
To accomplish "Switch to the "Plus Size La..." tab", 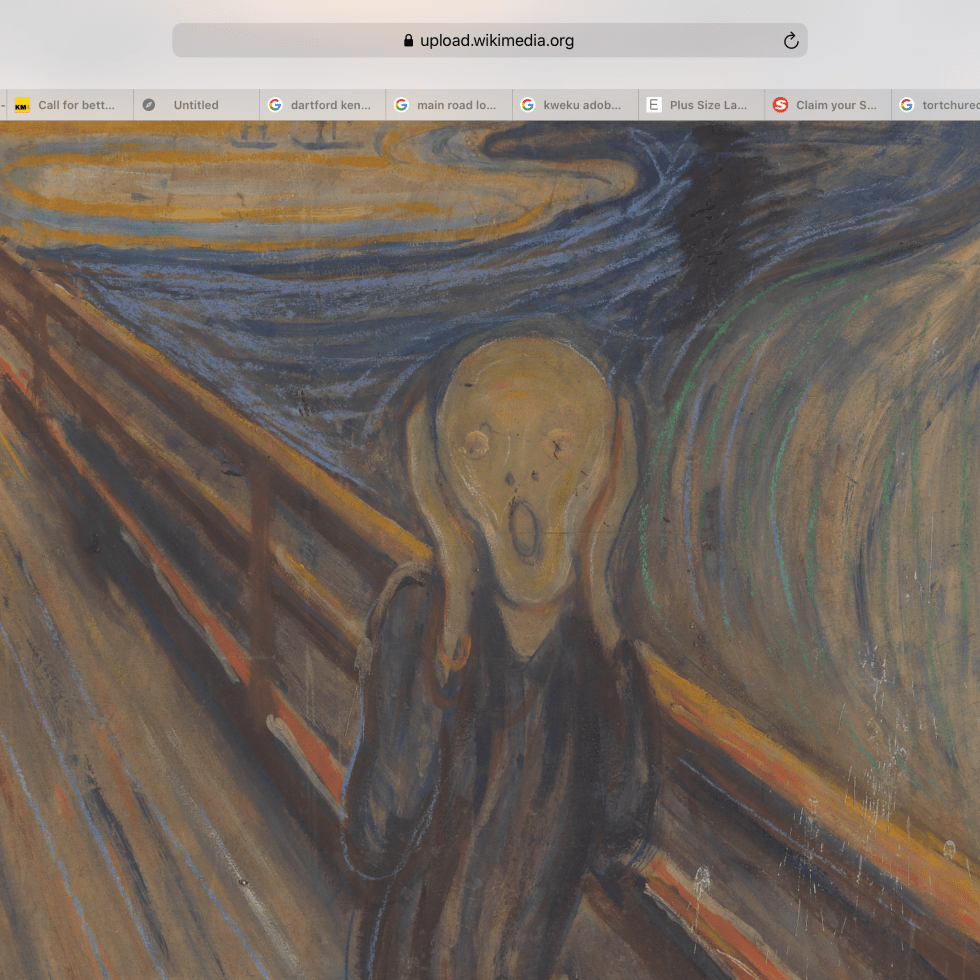I will (x=708, y=105).
